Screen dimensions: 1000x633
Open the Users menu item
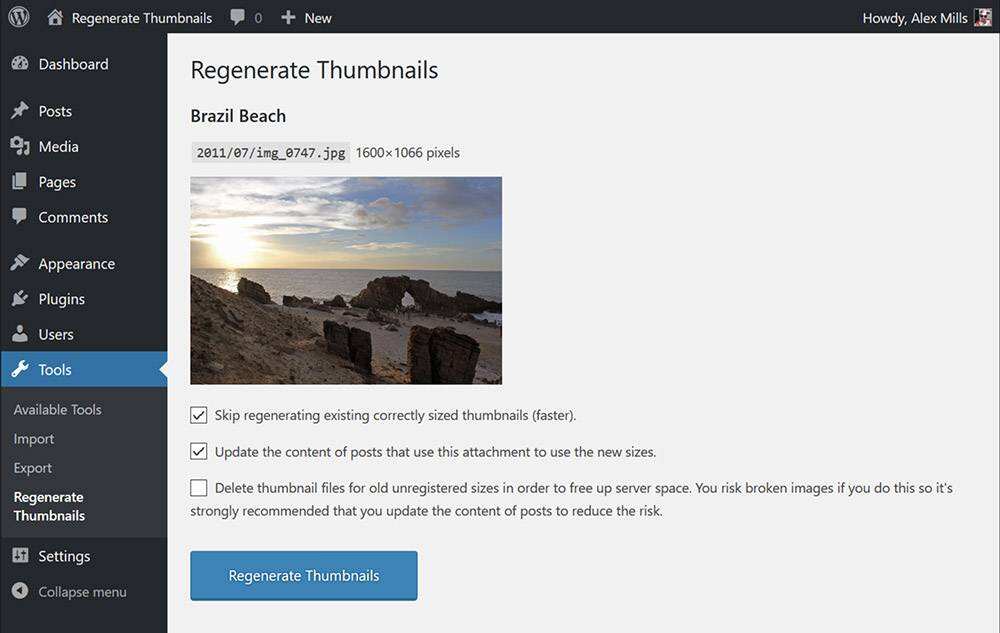tap(56, 334)
